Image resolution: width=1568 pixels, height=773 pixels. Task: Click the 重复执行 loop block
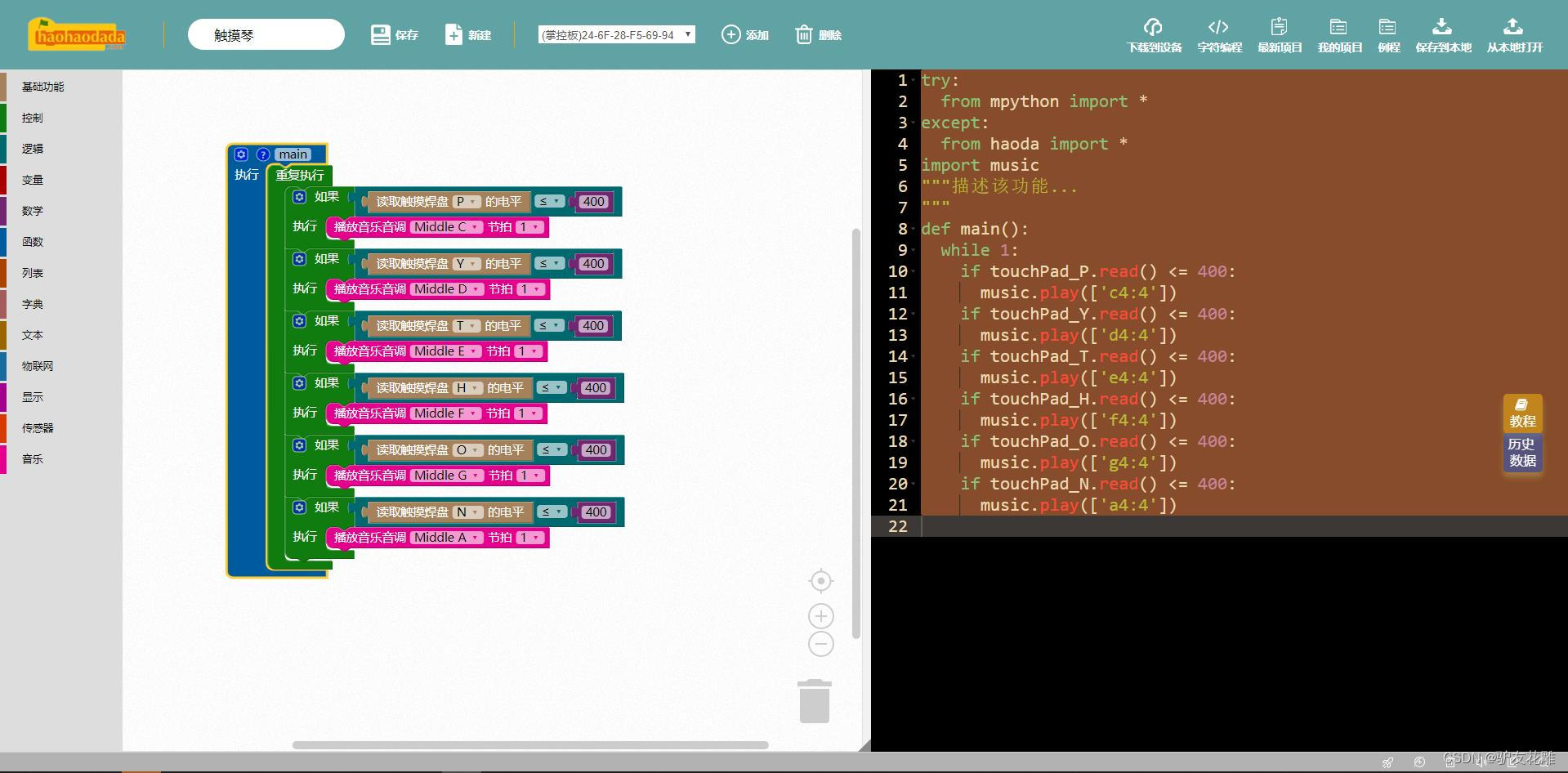coord(300,175)
